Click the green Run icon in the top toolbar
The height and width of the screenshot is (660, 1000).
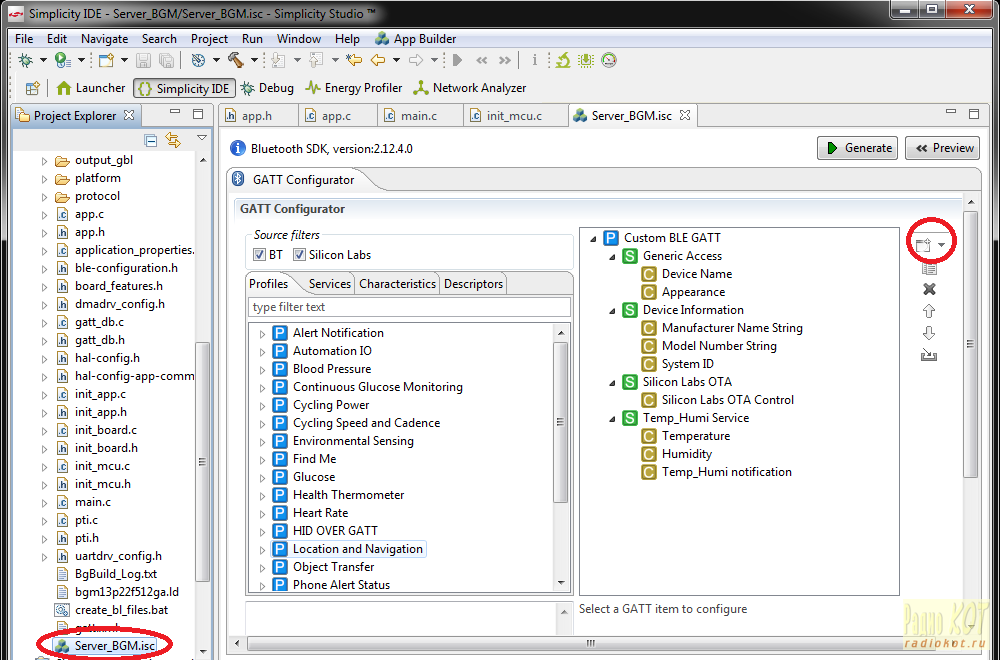62,61
